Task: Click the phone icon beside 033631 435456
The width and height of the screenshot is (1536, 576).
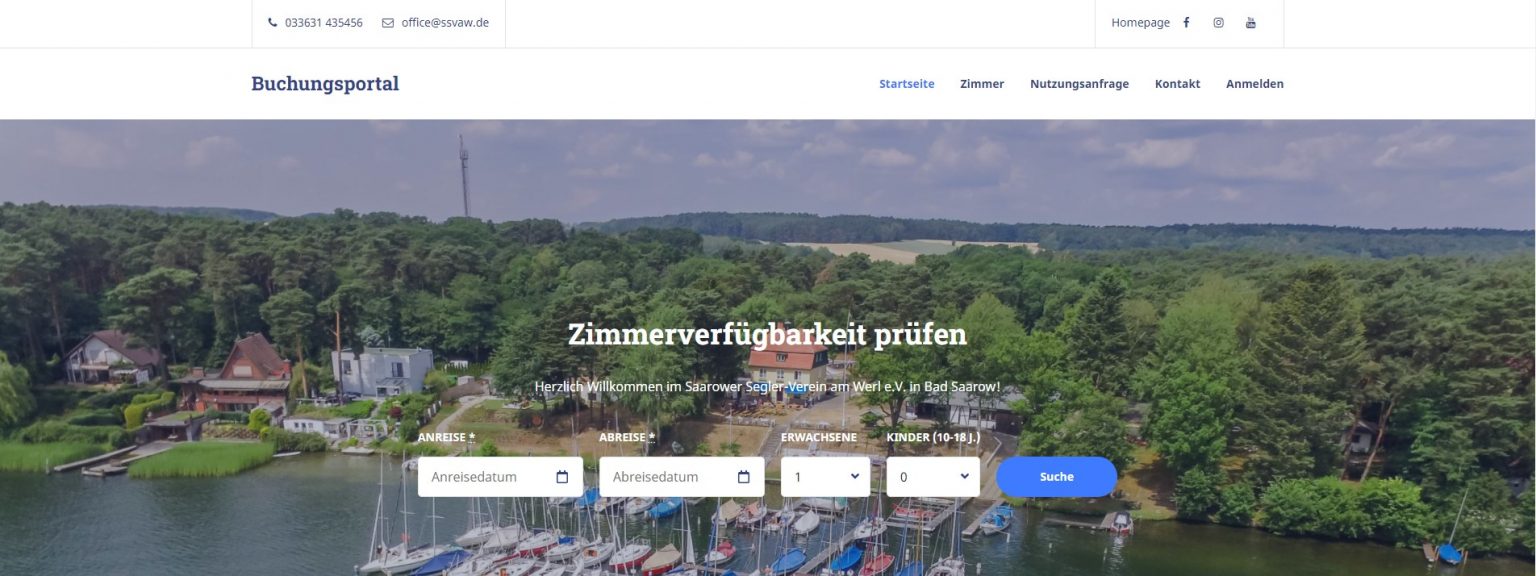Action: click(273, 23)
